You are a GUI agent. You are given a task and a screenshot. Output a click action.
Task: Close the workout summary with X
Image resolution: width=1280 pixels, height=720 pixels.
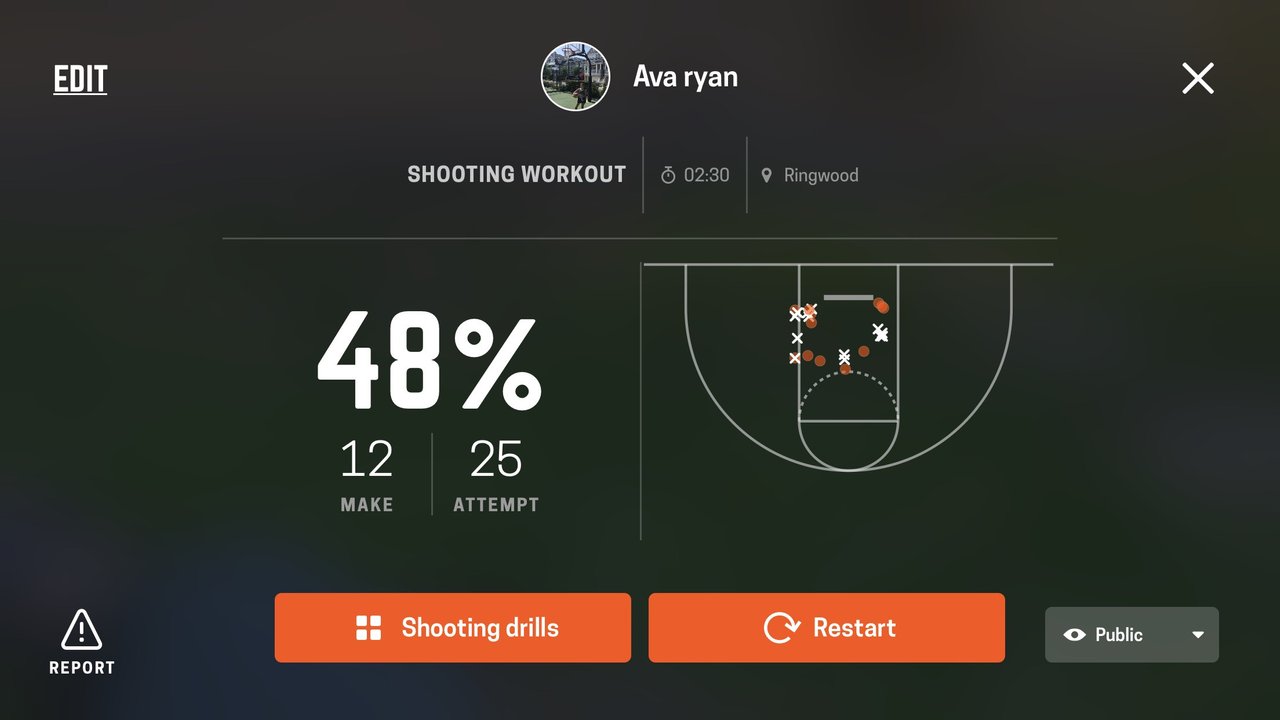[x=1197, y=78]
